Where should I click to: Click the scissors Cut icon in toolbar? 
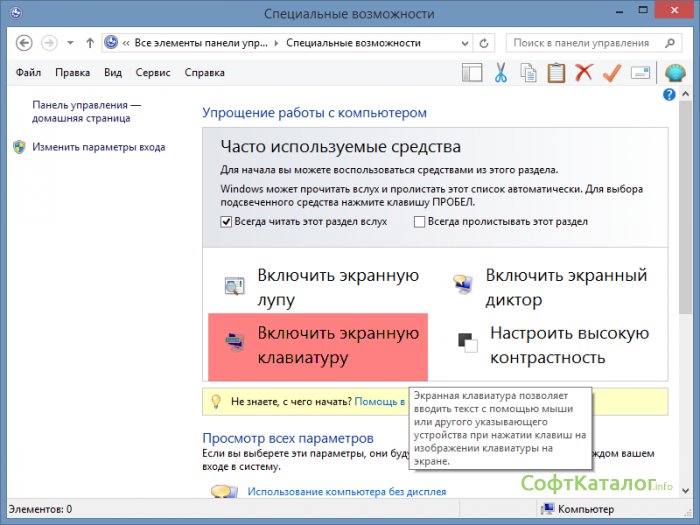point(501,73)
